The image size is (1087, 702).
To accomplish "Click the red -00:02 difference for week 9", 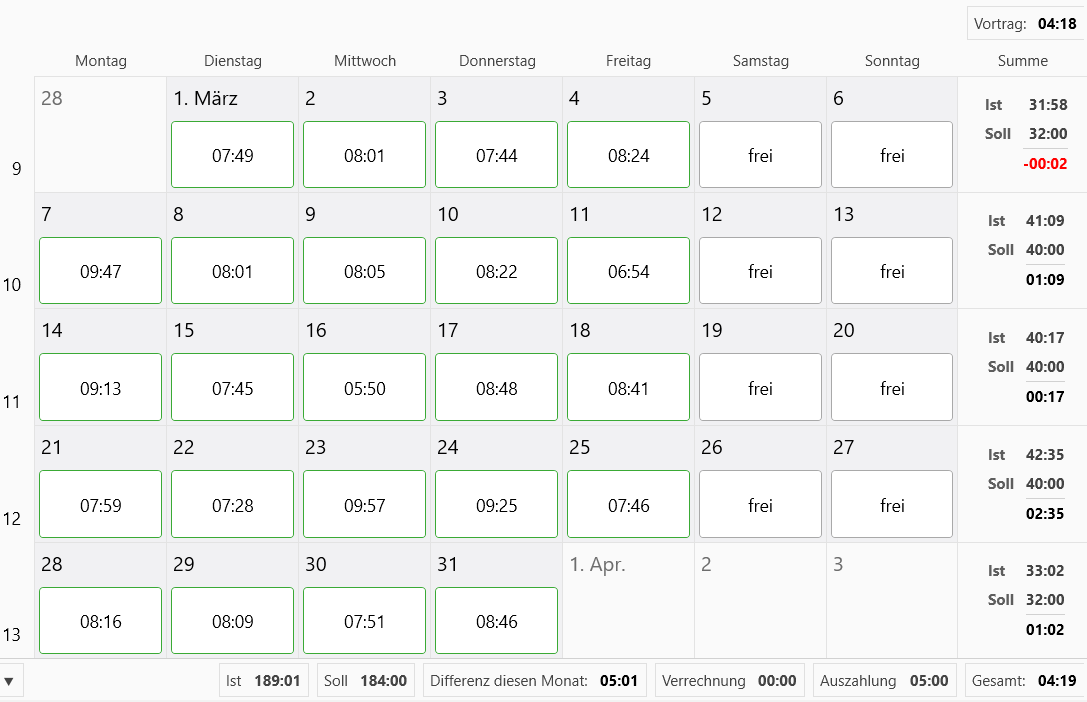I will click(1048, 162).
